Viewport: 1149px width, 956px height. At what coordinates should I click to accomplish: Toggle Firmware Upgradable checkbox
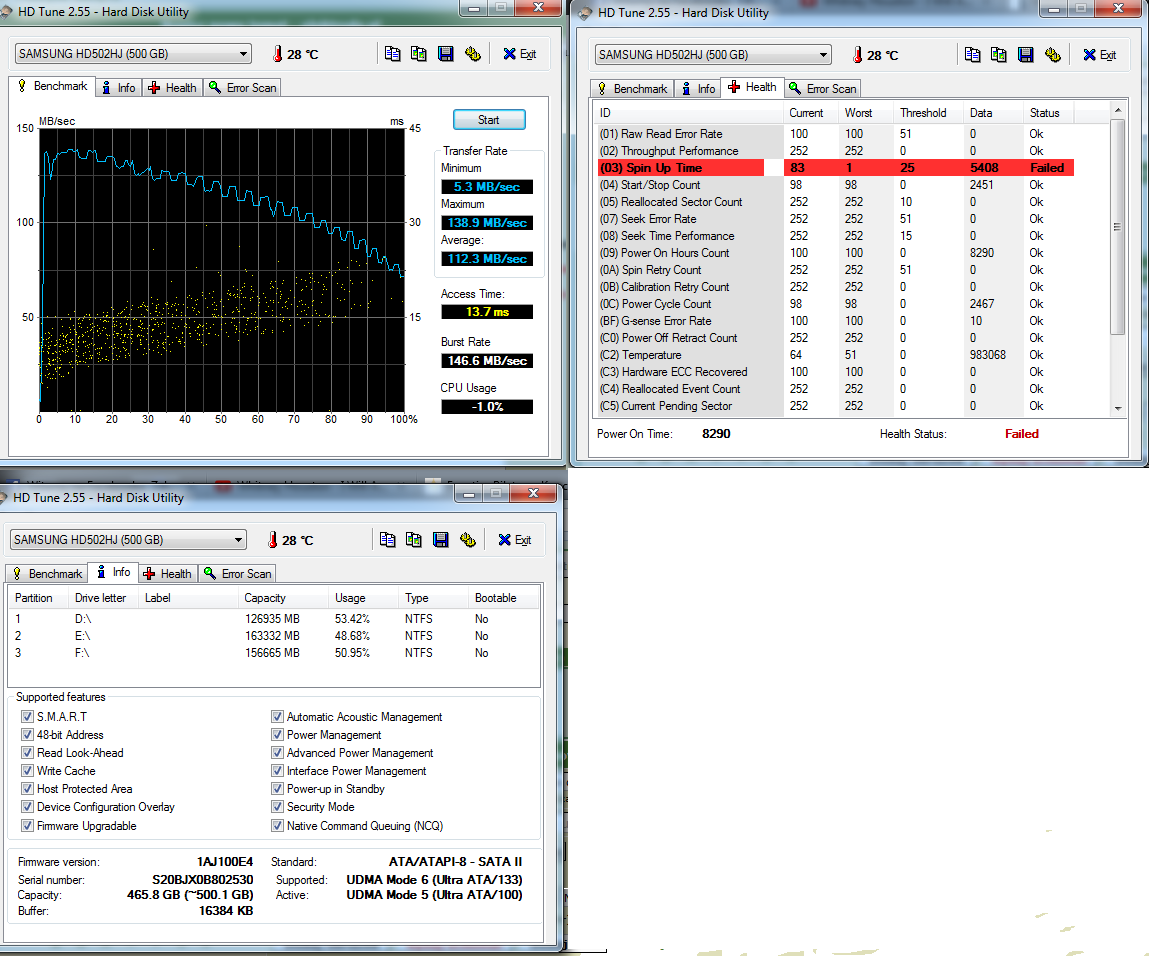pos(27,826)
